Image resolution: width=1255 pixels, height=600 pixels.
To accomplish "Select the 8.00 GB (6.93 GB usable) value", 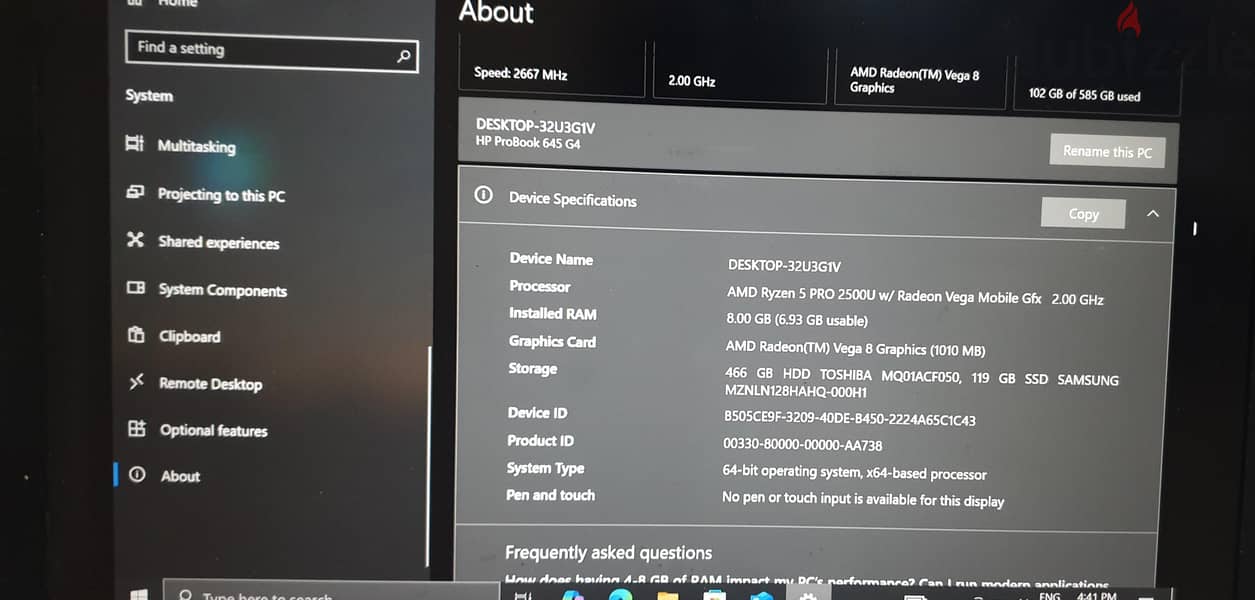I will (x=797, y=321).
